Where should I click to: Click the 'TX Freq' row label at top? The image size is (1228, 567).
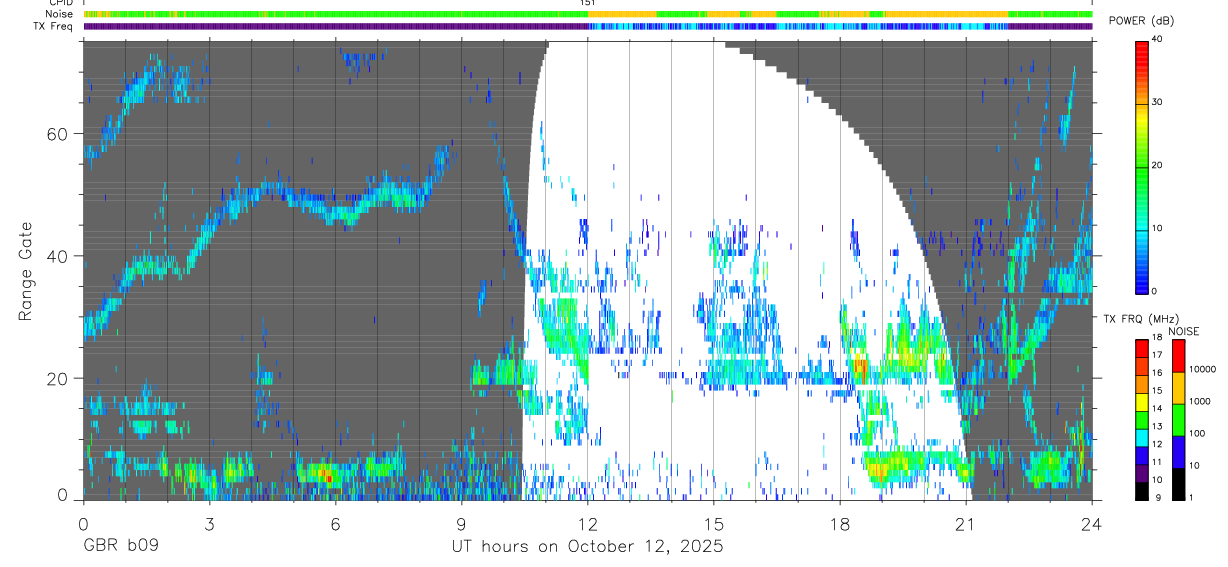point(54,26)
